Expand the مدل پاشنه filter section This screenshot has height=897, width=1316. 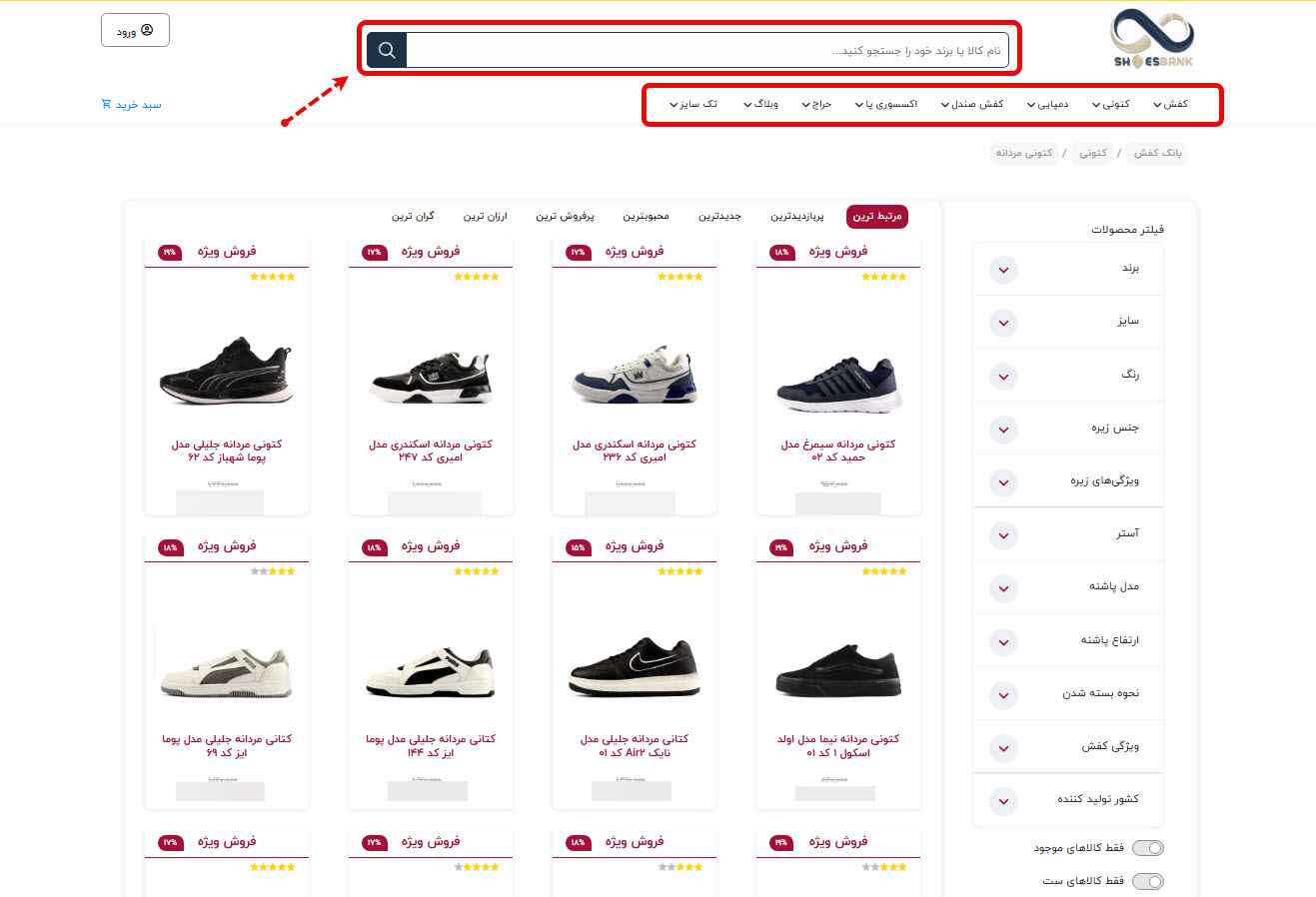(x=1068, y=586)
